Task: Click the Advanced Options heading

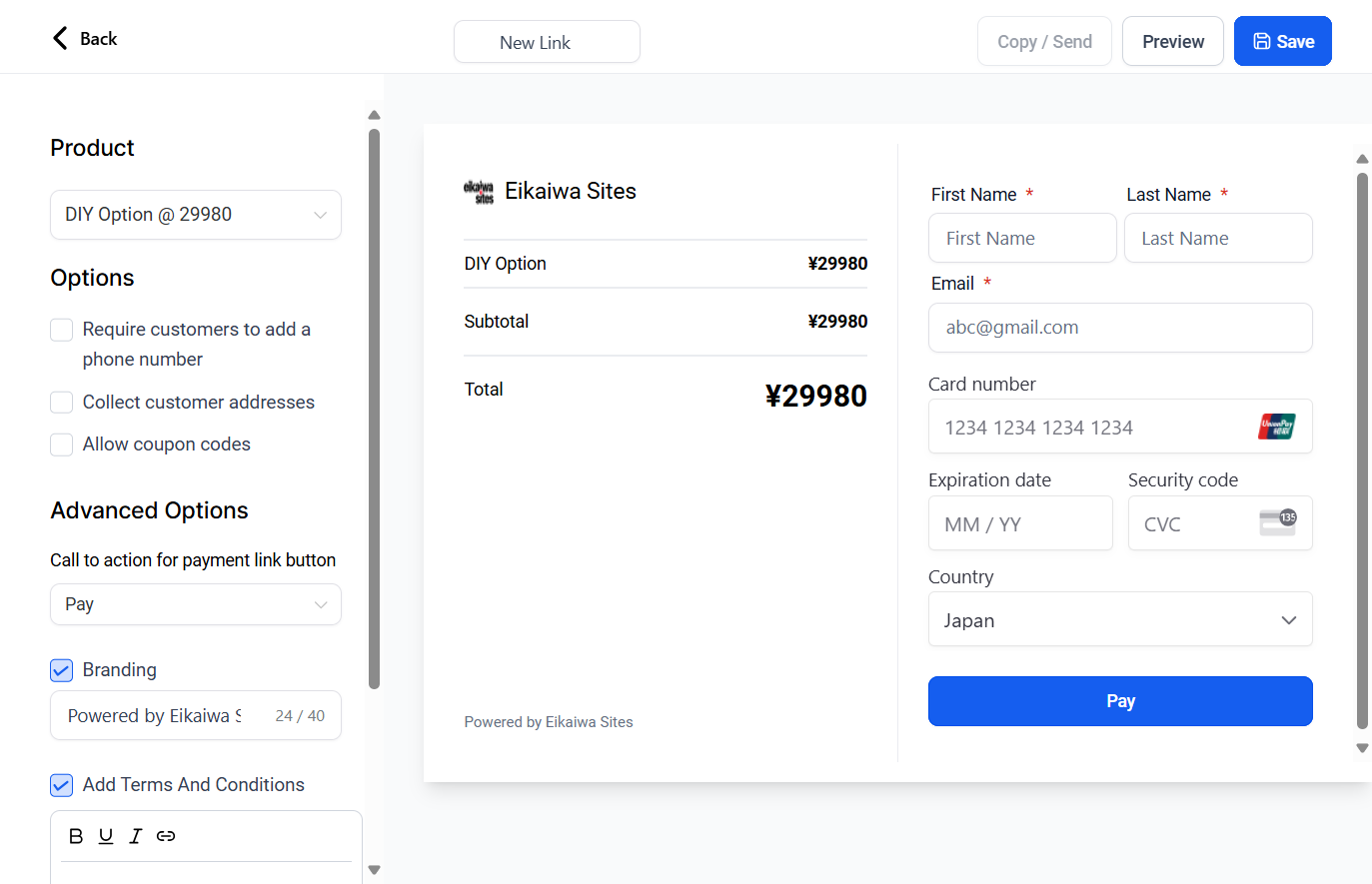Action: pos(150,510)
